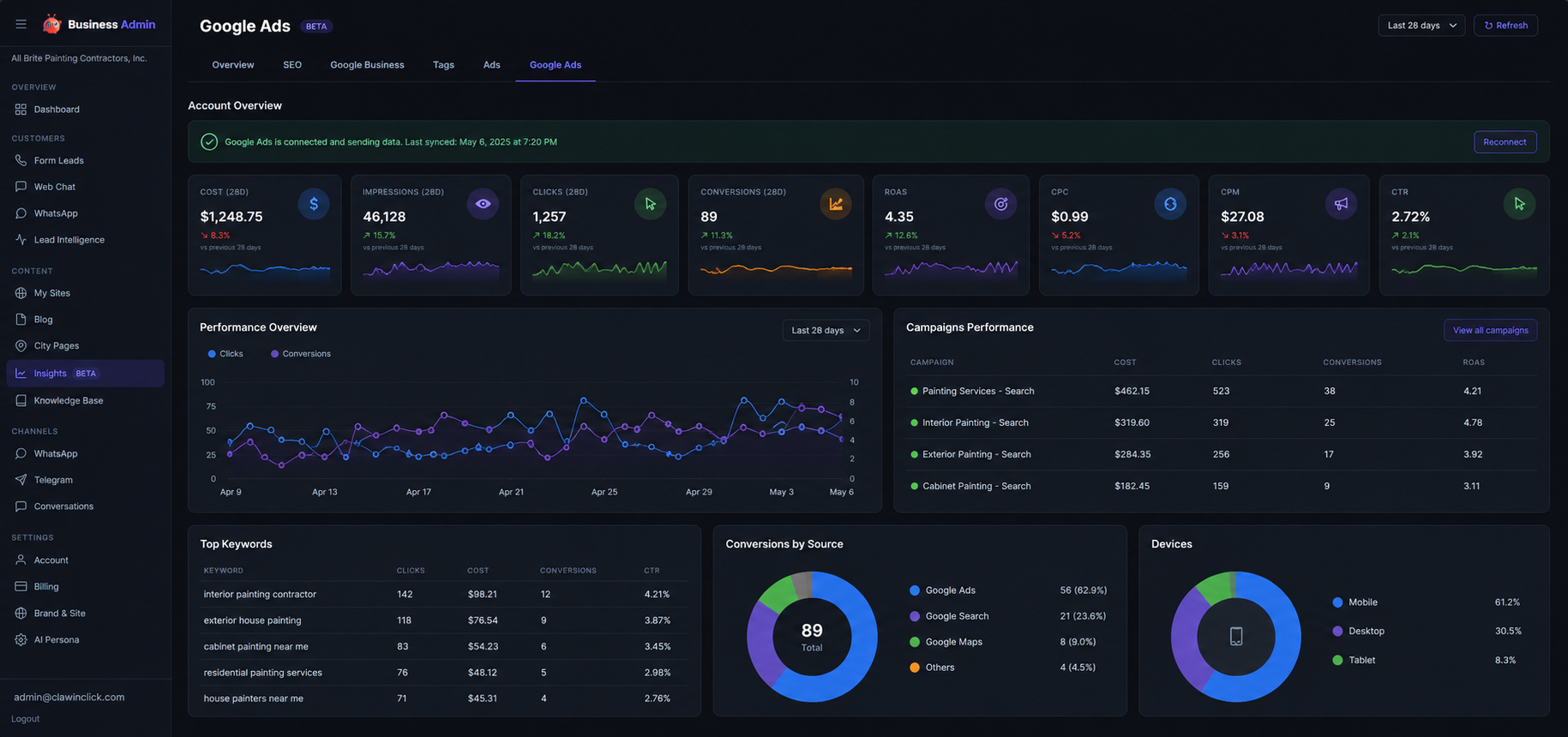
Task: Click Google Search purple legend swatch
Action: [x=915, y=616]
